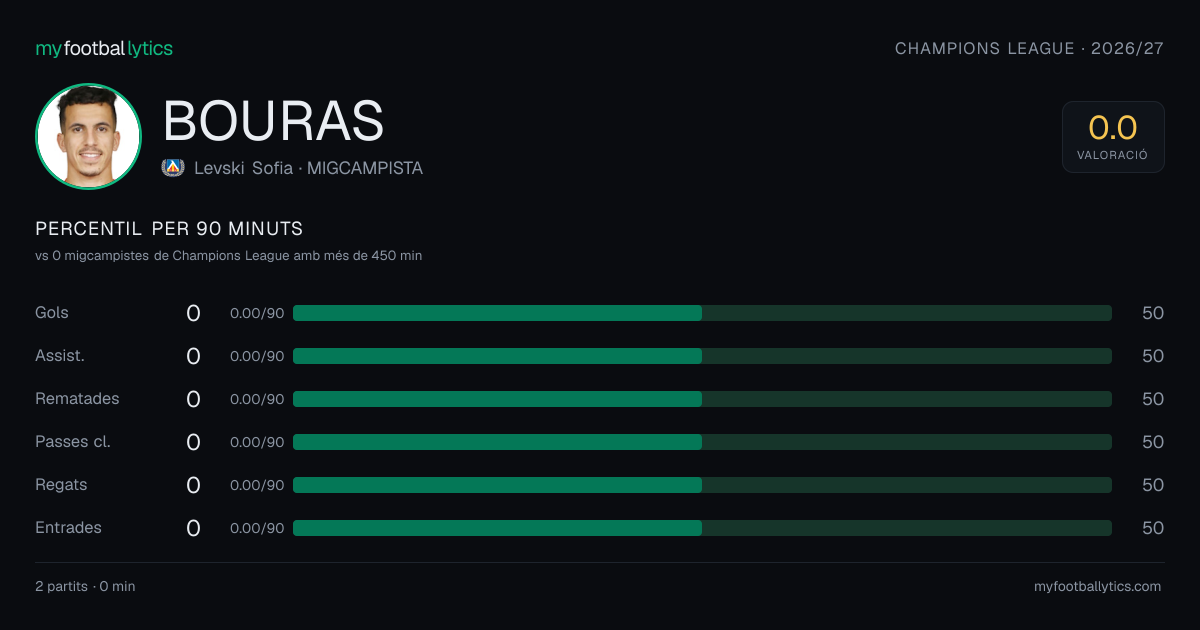Click the Regats percentile bar

702,485
